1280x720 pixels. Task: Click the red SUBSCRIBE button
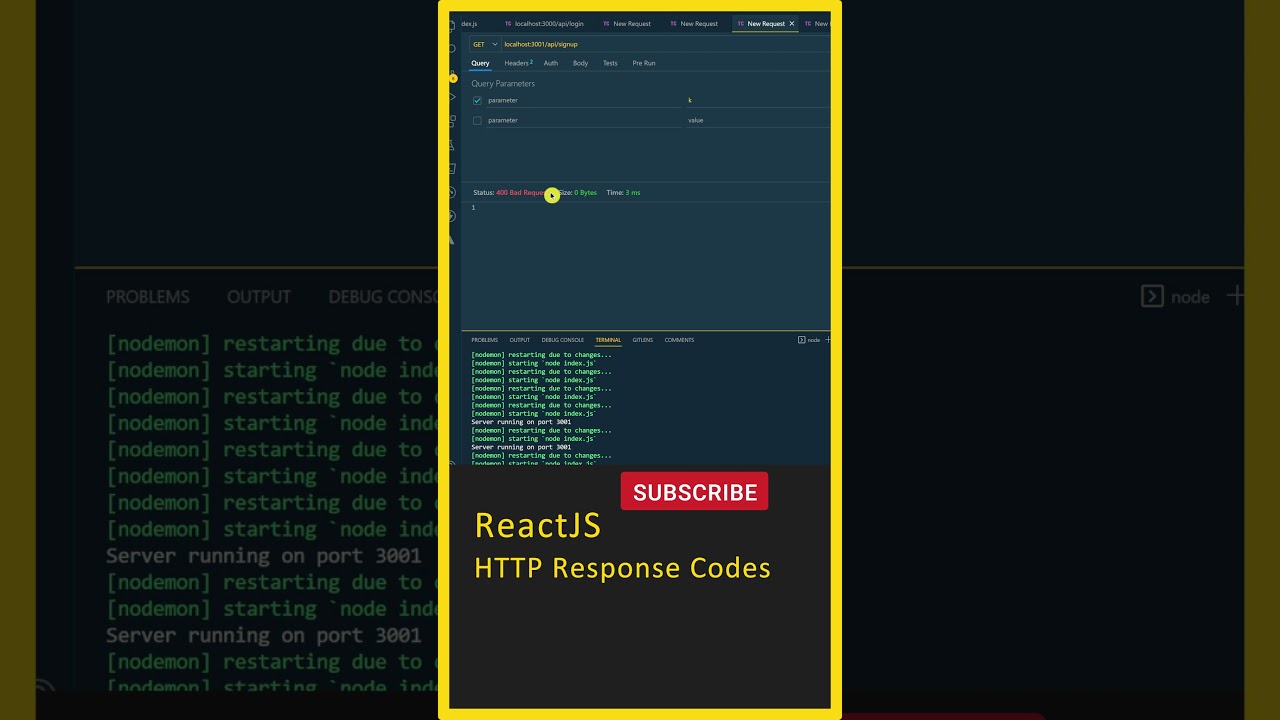[694, 491]
